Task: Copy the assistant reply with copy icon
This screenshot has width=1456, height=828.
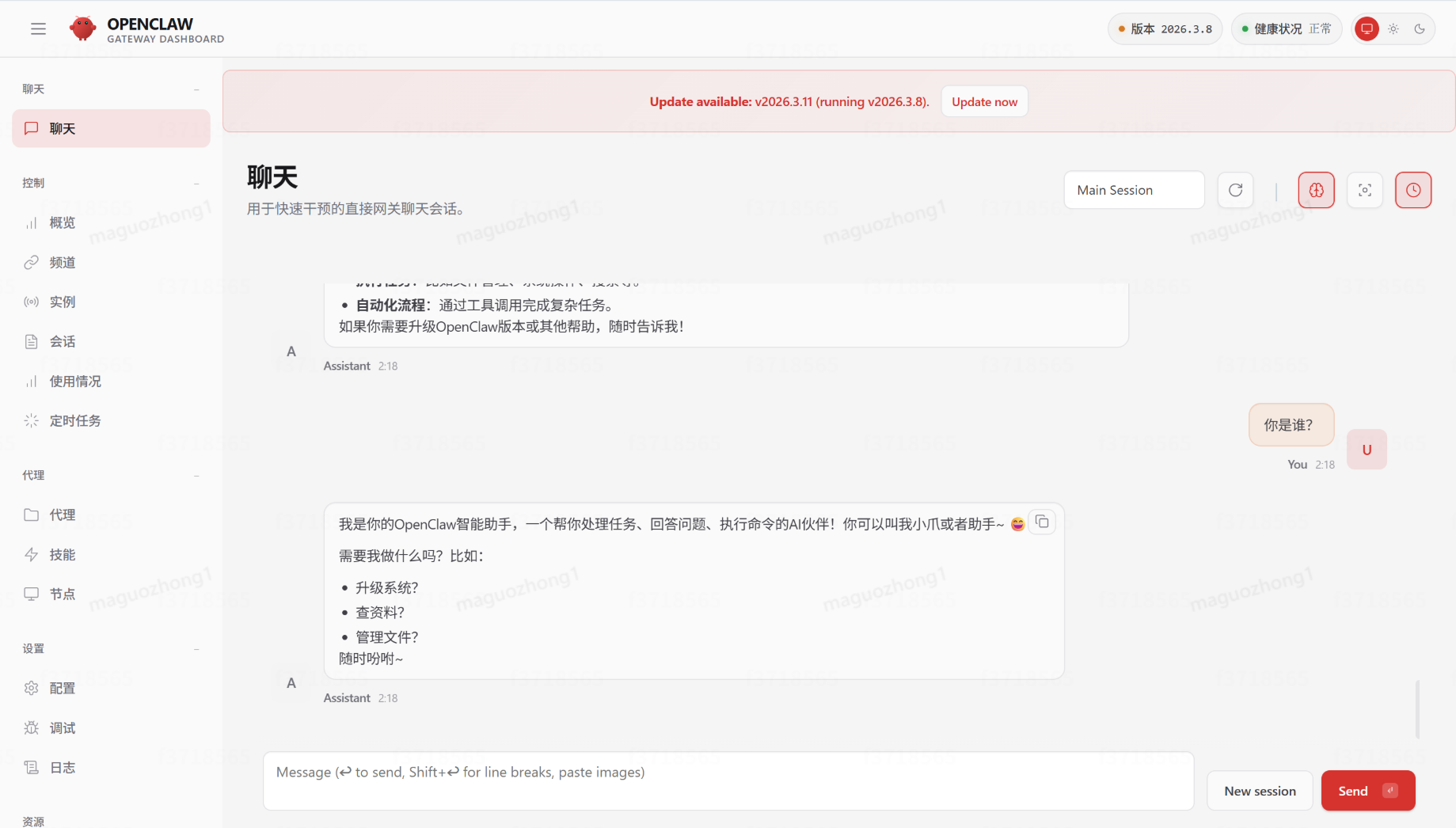Action: coord(1042,522)
